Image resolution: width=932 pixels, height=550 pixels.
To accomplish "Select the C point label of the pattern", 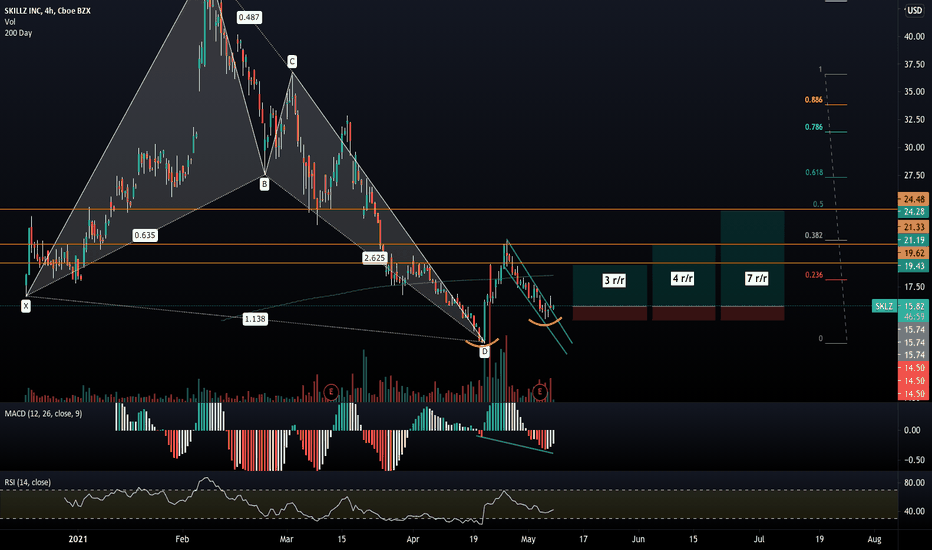I will point(292,61).
